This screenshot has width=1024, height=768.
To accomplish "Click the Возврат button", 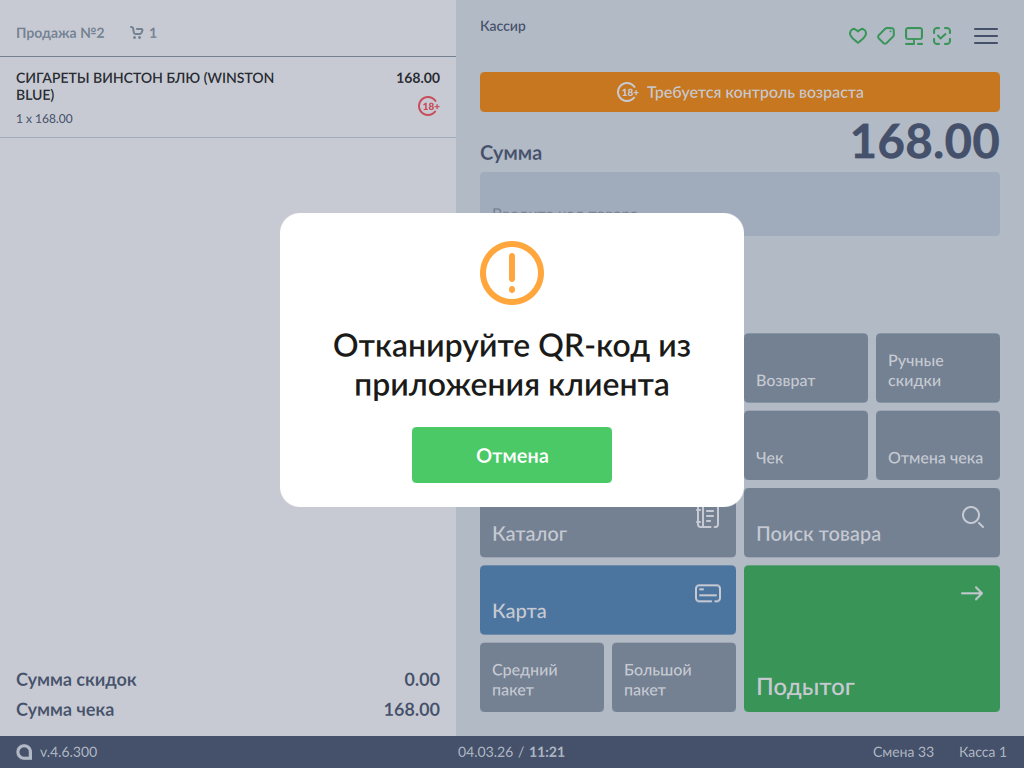I will [x=806, y=368].
